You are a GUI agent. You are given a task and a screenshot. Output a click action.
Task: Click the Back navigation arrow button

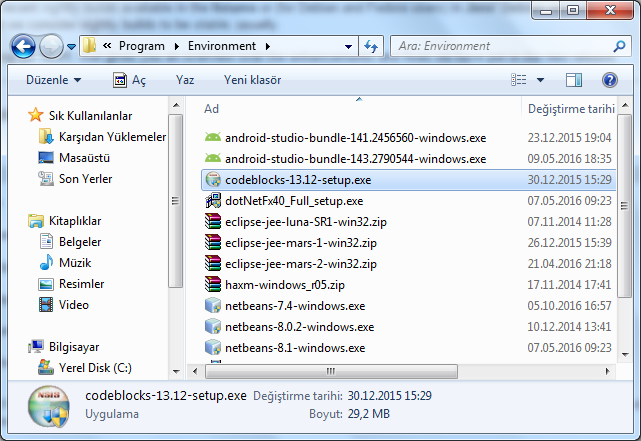coord(23,46)
